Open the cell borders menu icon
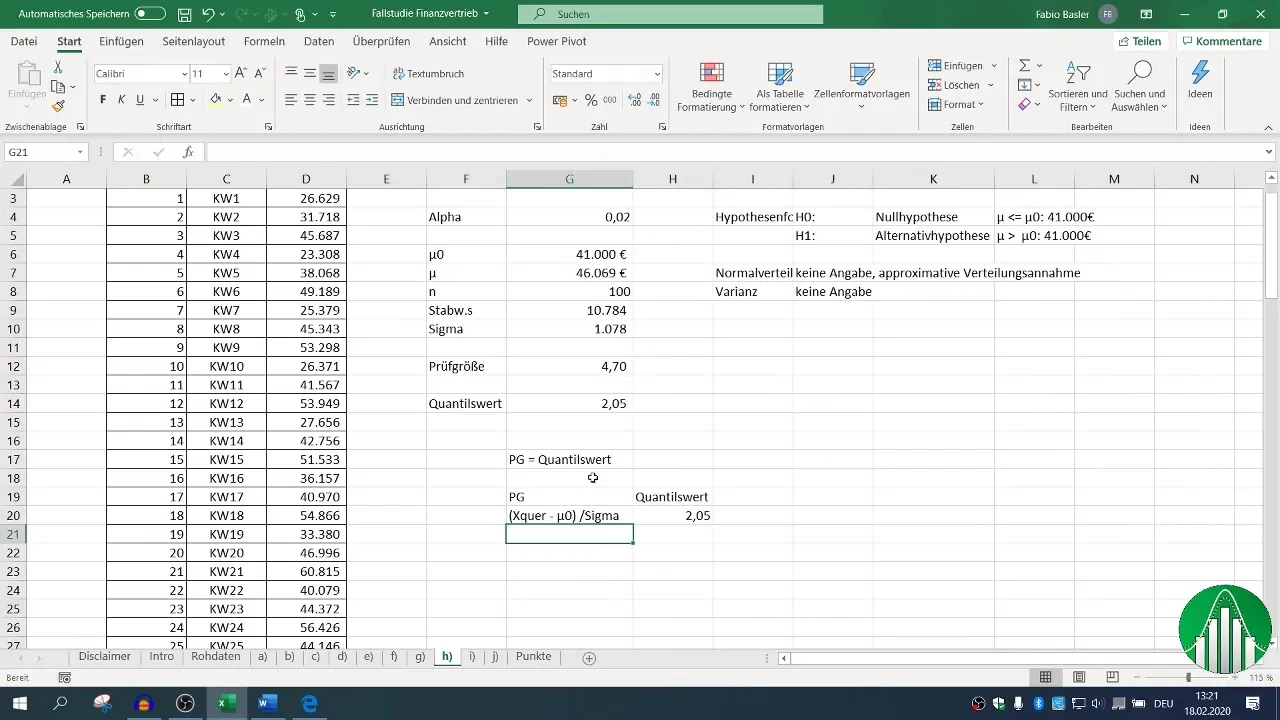Screen dimensions: 1280x720 point(177,100)
